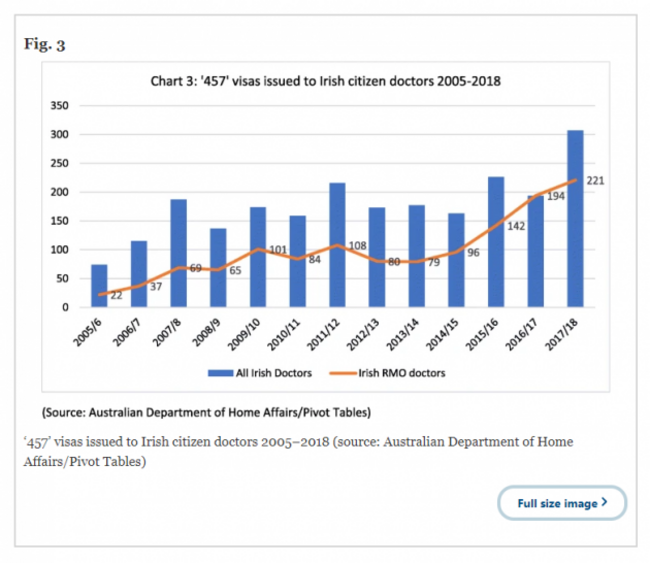Click the 2005/6 bar in the chart
Screen dimensions: 650x563
click(99, 286)
